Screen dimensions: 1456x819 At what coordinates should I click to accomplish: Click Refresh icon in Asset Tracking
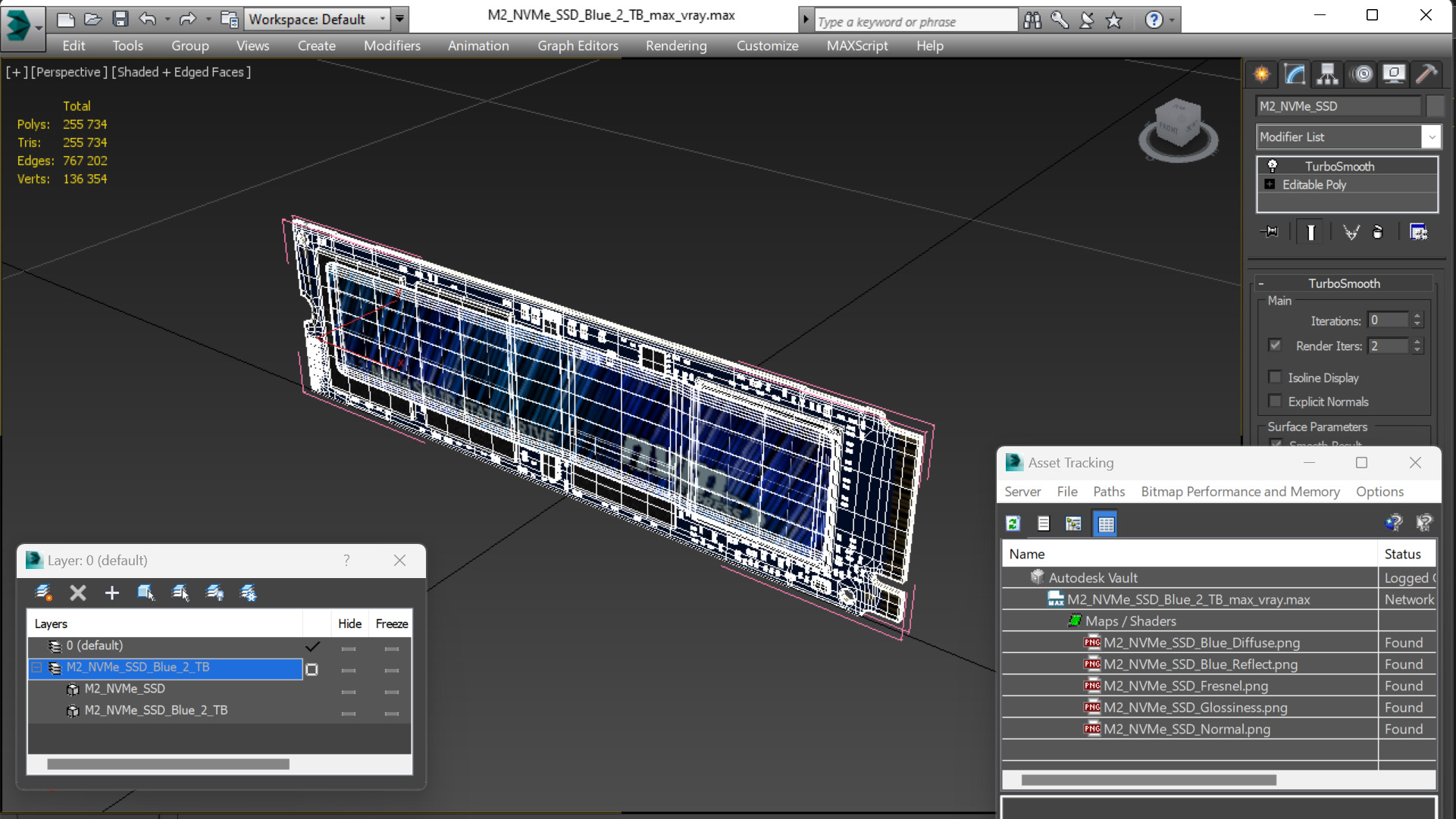1013,524
